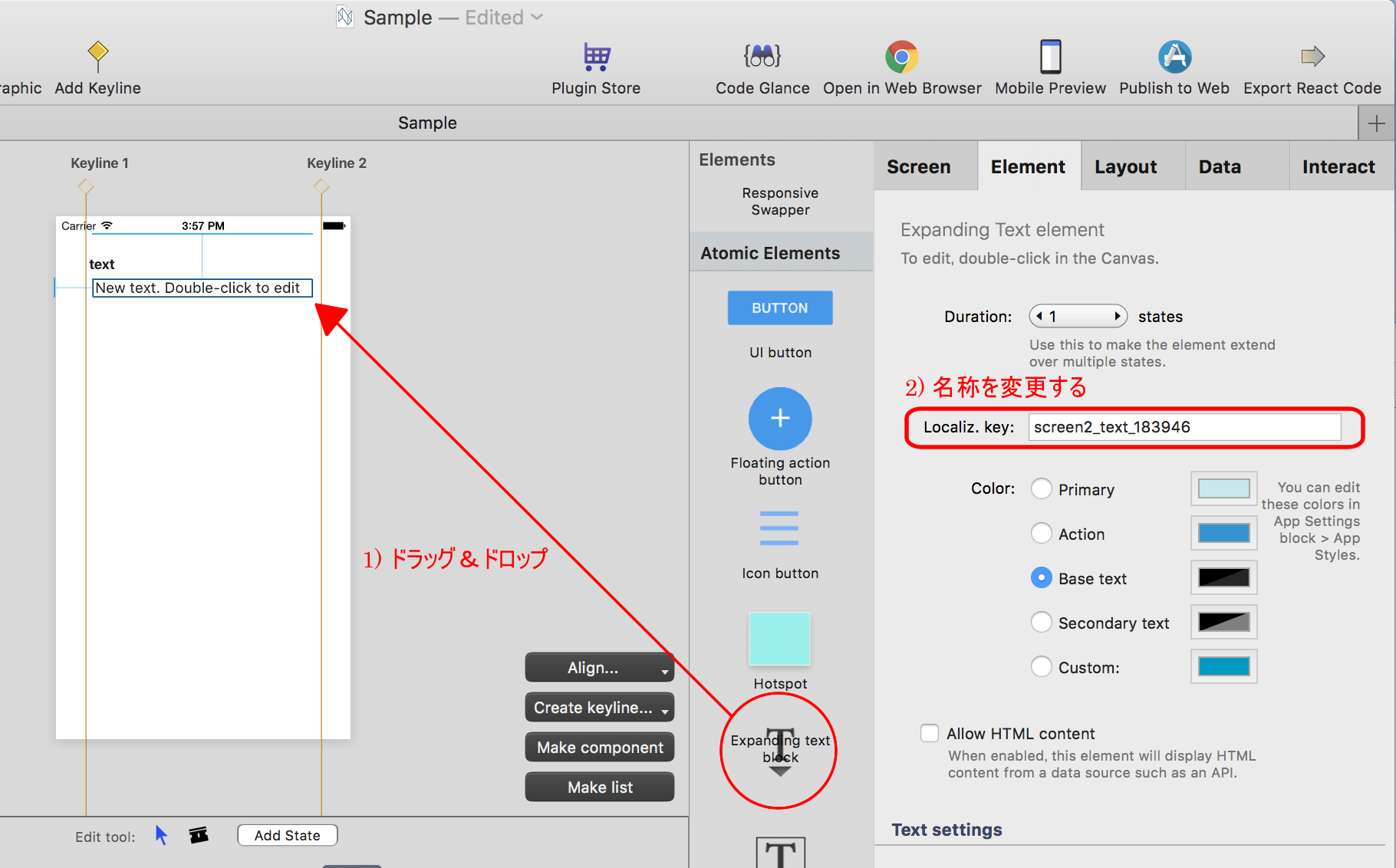
Task: Click the Add State button
Action: click(287, 835)
